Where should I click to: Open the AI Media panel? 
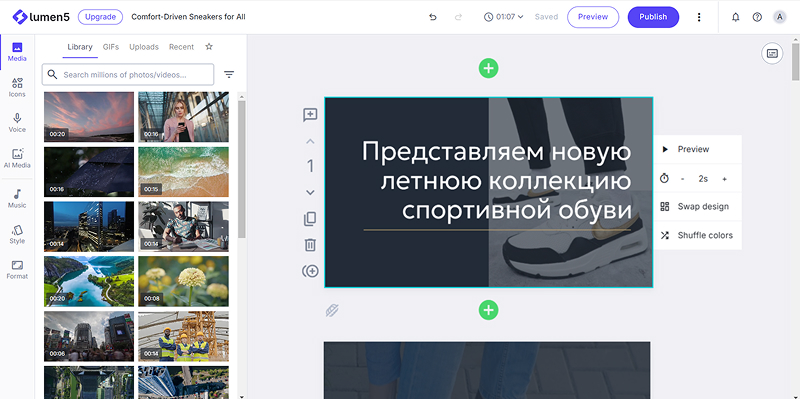(x=17, y=159)
